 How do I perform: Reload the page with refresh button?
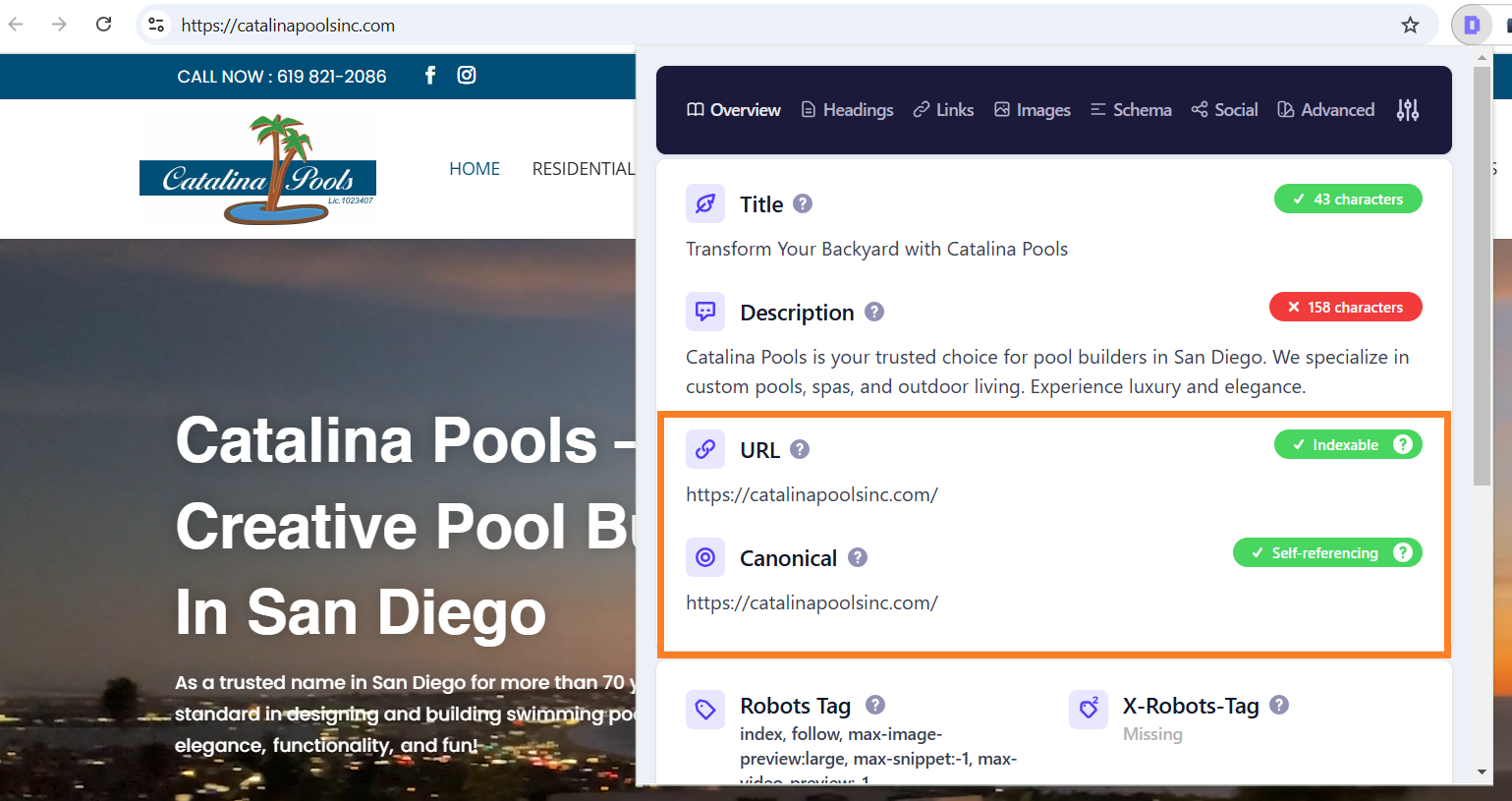(x=104, y=25)
